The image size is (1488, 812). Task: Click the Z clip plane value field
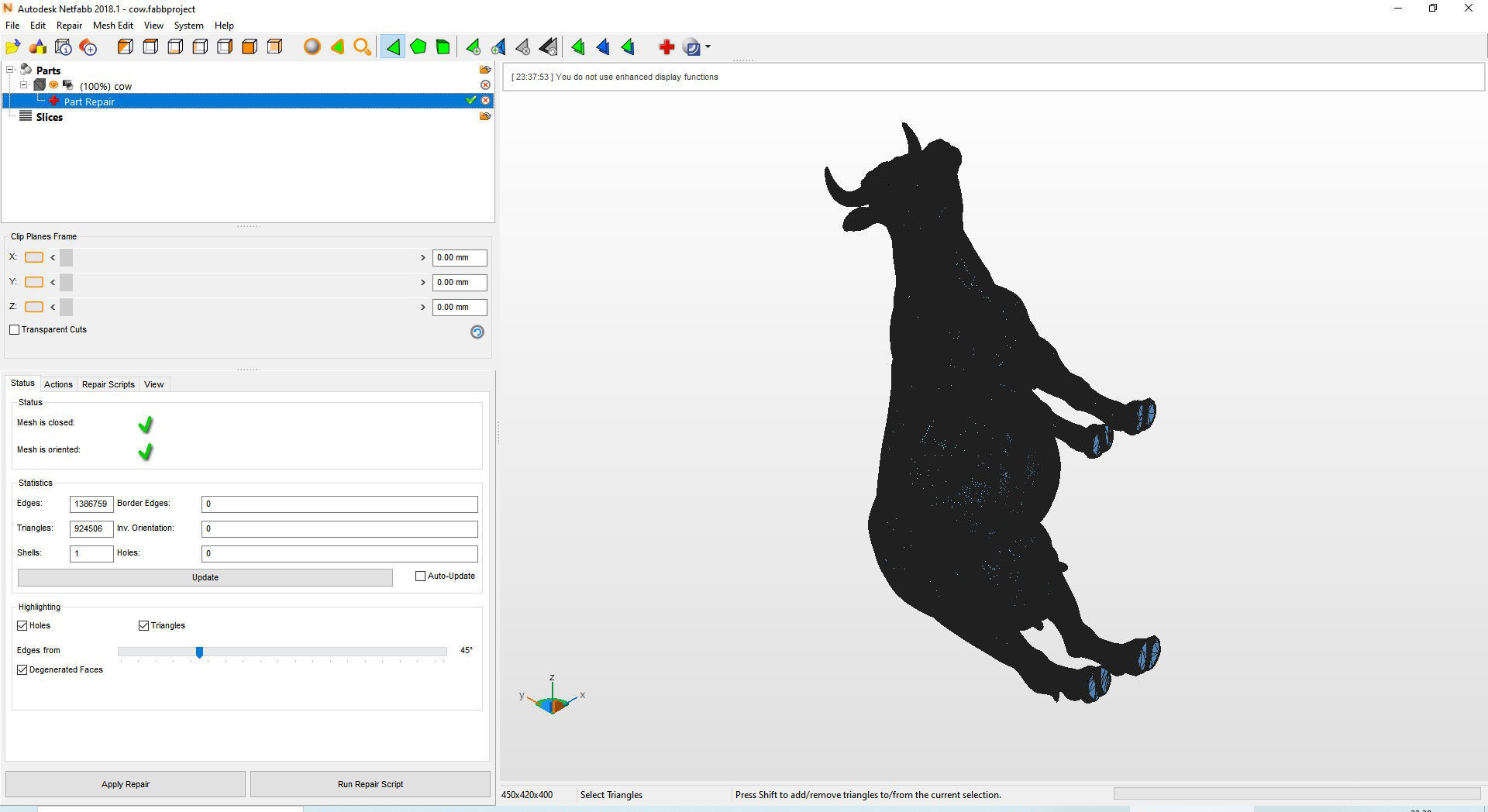pyautogui.click(x=460, y=307)
